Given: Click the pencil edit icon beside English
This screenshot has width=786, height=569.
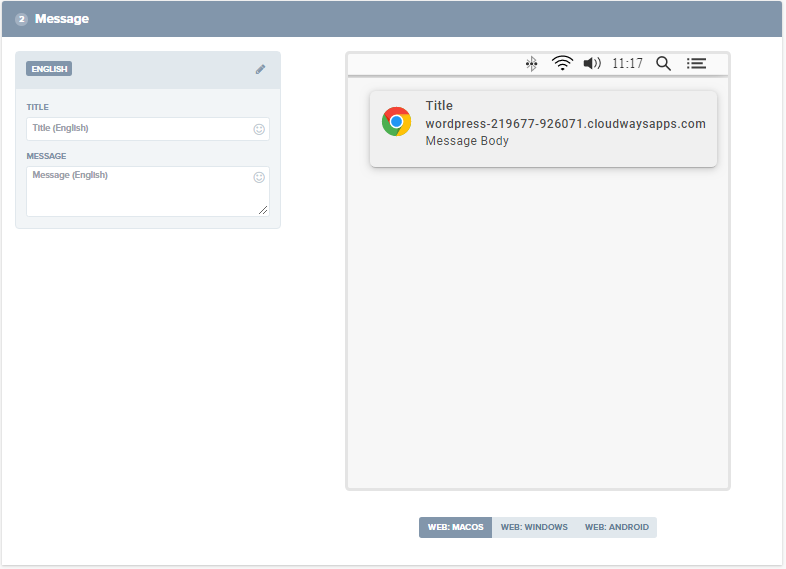Looking at the screenshot, I should [x=260, y=69].
